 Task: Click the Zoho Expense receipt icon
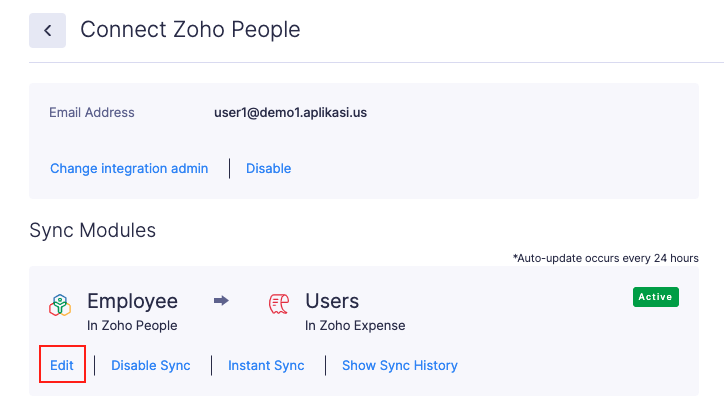point(279,304)
